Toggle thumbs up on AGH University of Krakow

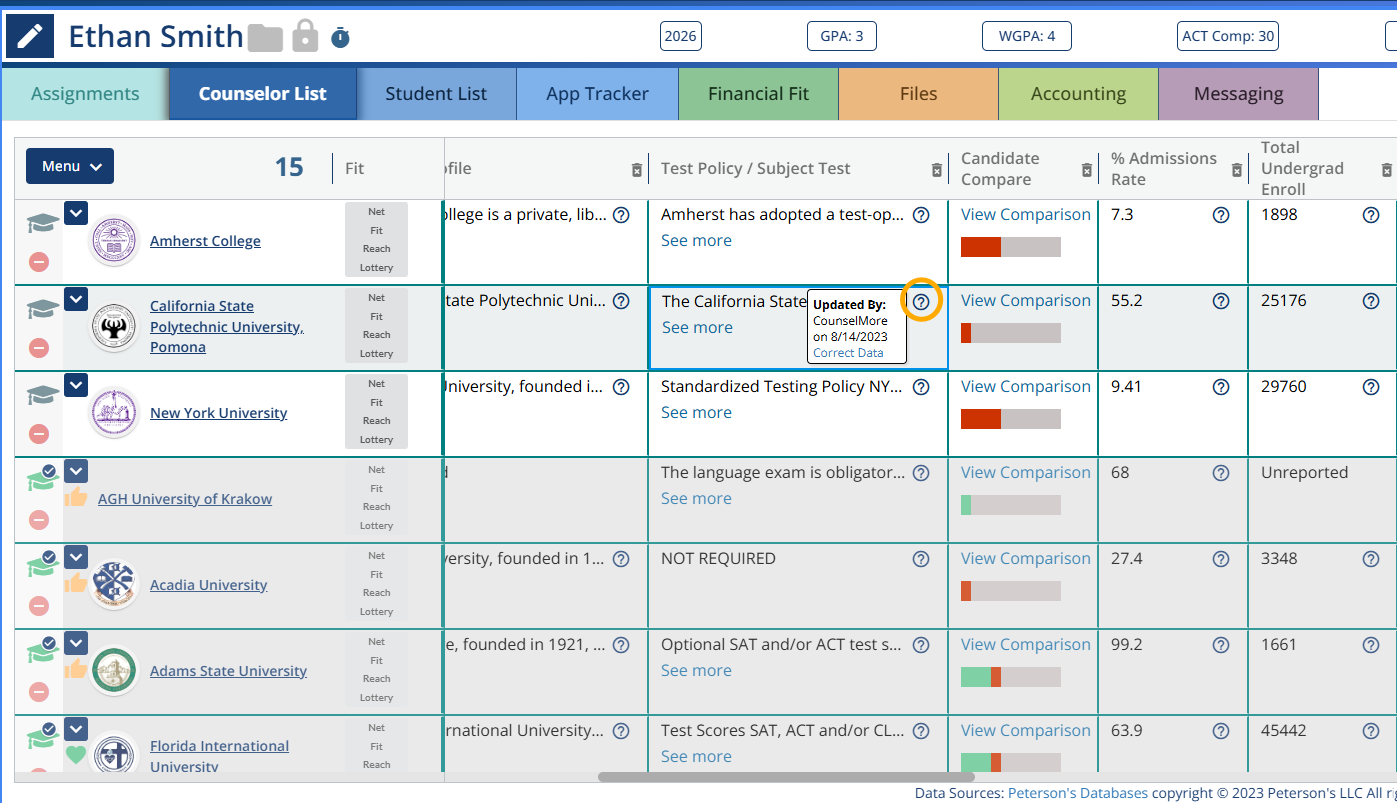76,496
